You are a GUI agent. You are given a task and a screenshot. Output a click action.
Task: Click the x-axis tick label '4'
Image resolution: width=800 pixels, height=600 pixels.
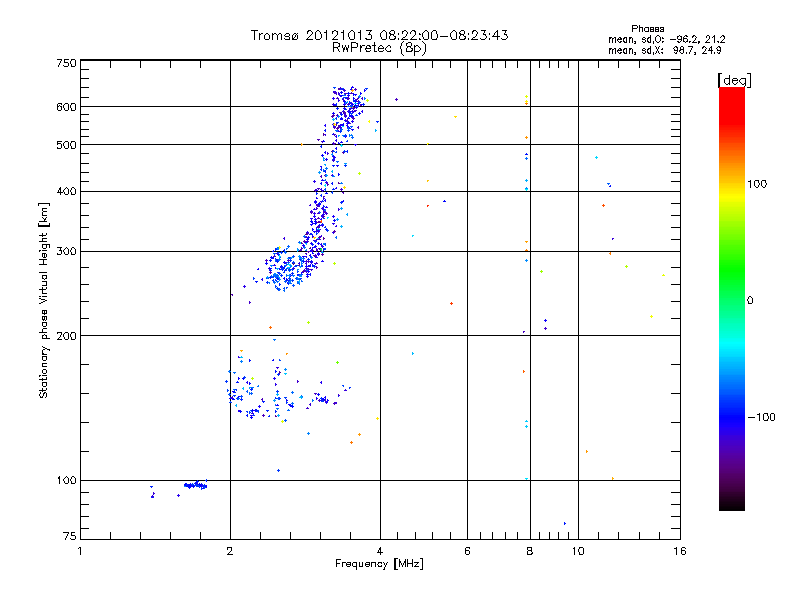(x=380, y=551)
